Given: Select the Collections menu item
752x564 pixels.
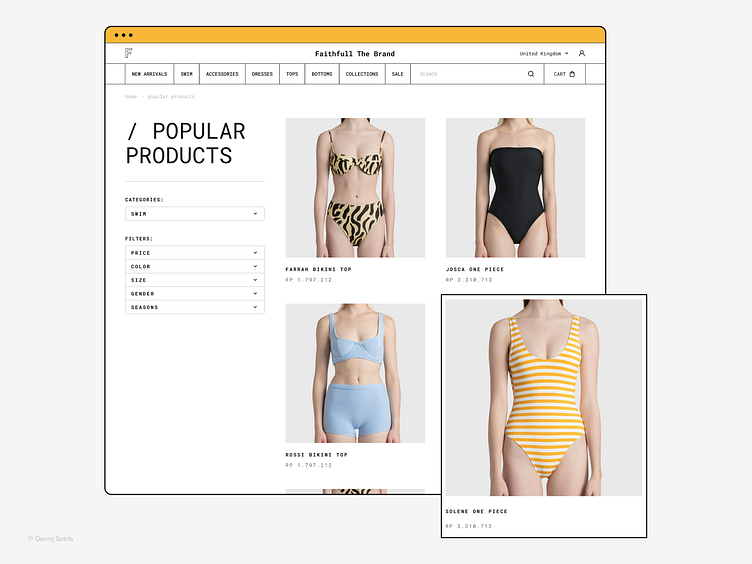Looking at the screenshot, I should click(362, 74).
